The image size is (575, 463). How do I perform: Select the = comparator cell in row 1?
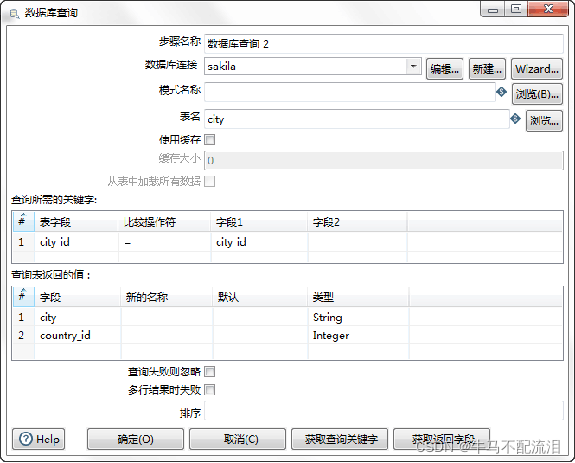[x=165, y=242]
